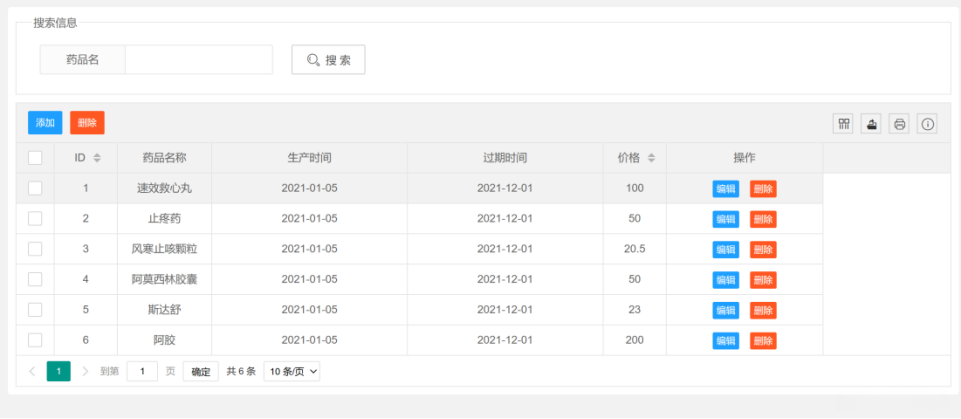The width and height of the screenshot is (961, 419).
Task: Toggle the select-all header checkbox
Action: tap(35, 158)
